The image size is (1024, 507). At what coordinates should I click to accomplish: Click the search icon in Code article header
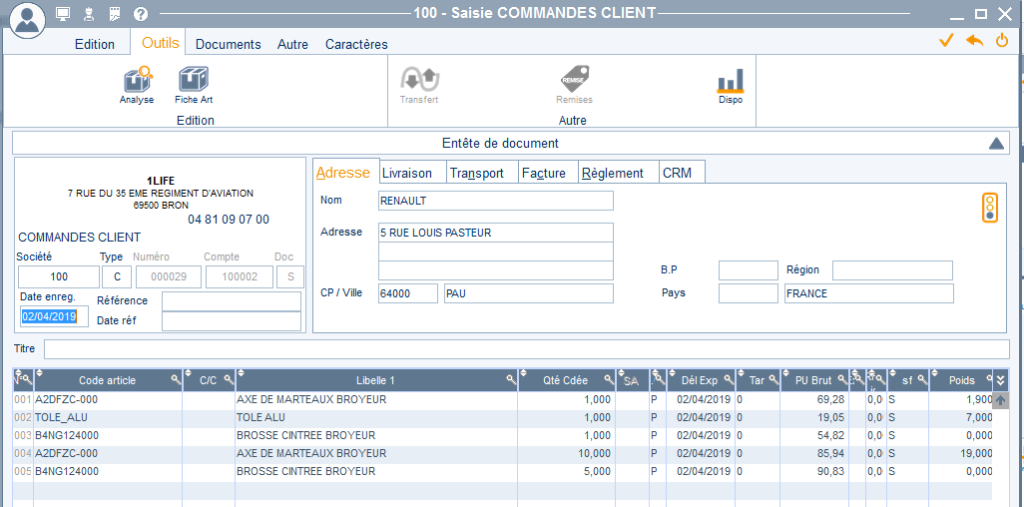point(175,379)
